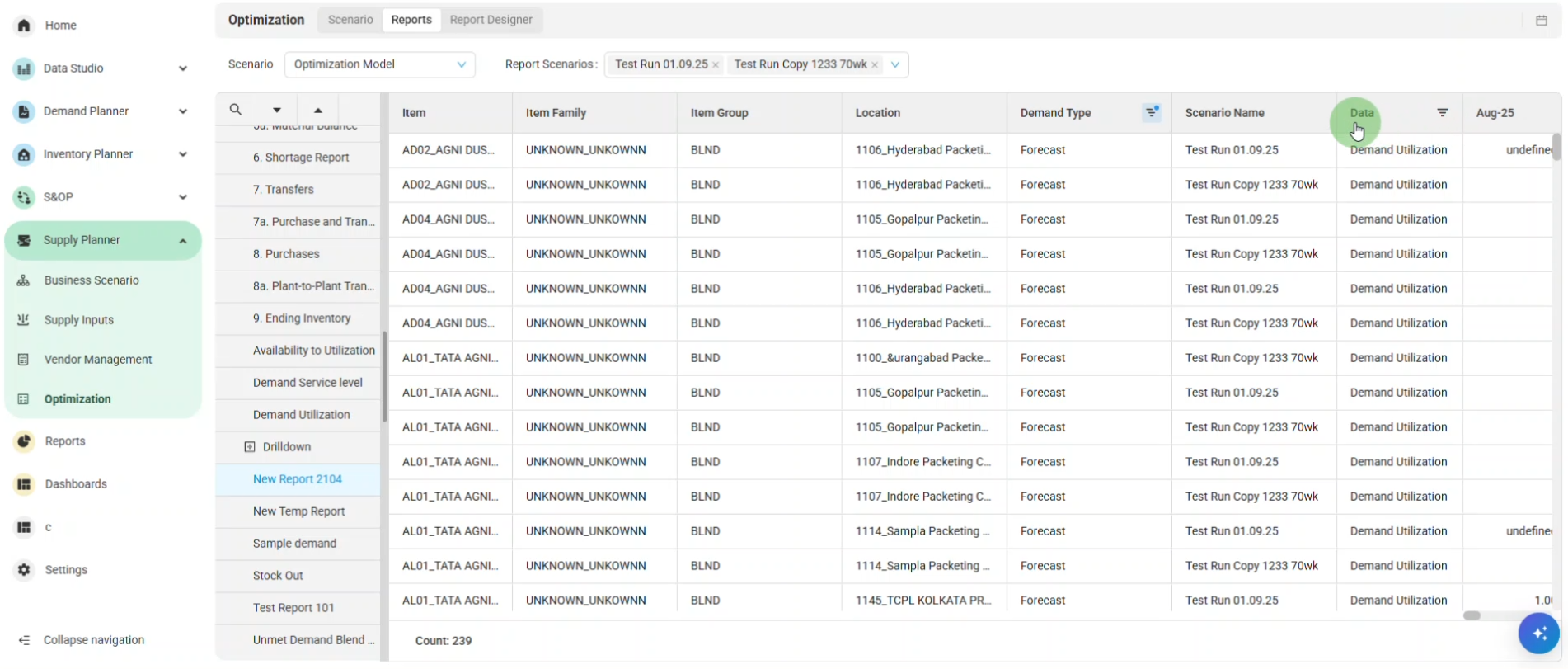Remove Test Run 01.09.25 scenario tag
Screen dimensions: 1568x669
click(716, 64)
